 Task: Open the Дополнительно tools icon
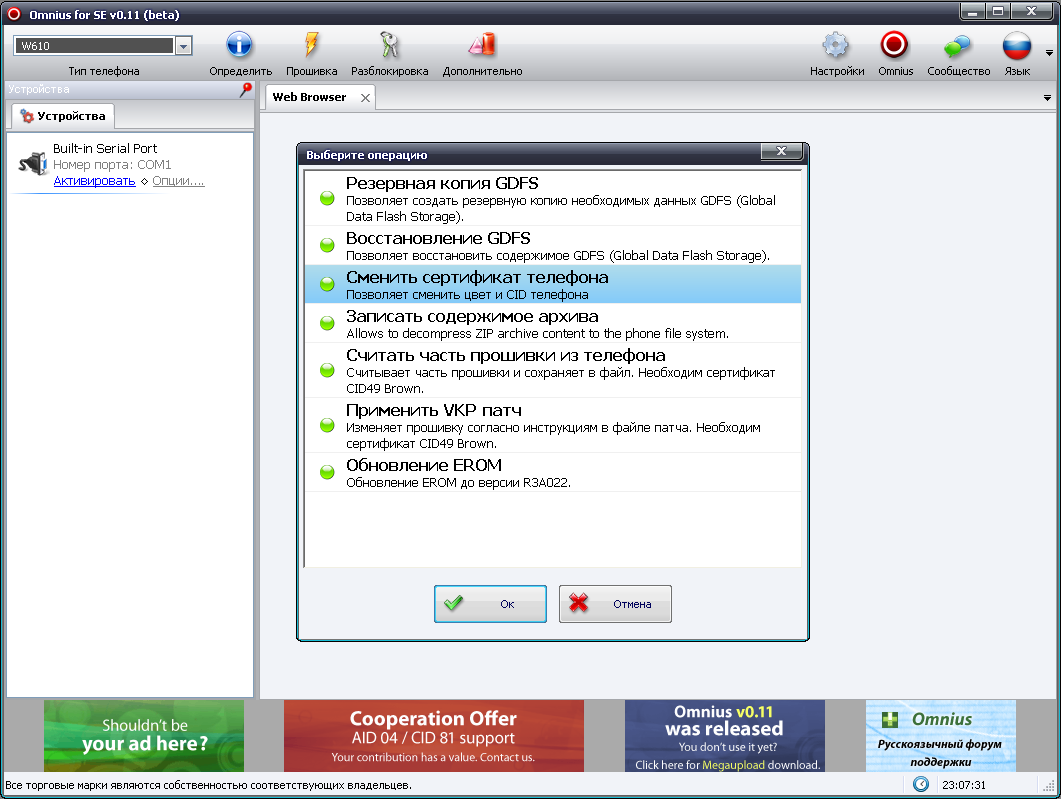482,45
